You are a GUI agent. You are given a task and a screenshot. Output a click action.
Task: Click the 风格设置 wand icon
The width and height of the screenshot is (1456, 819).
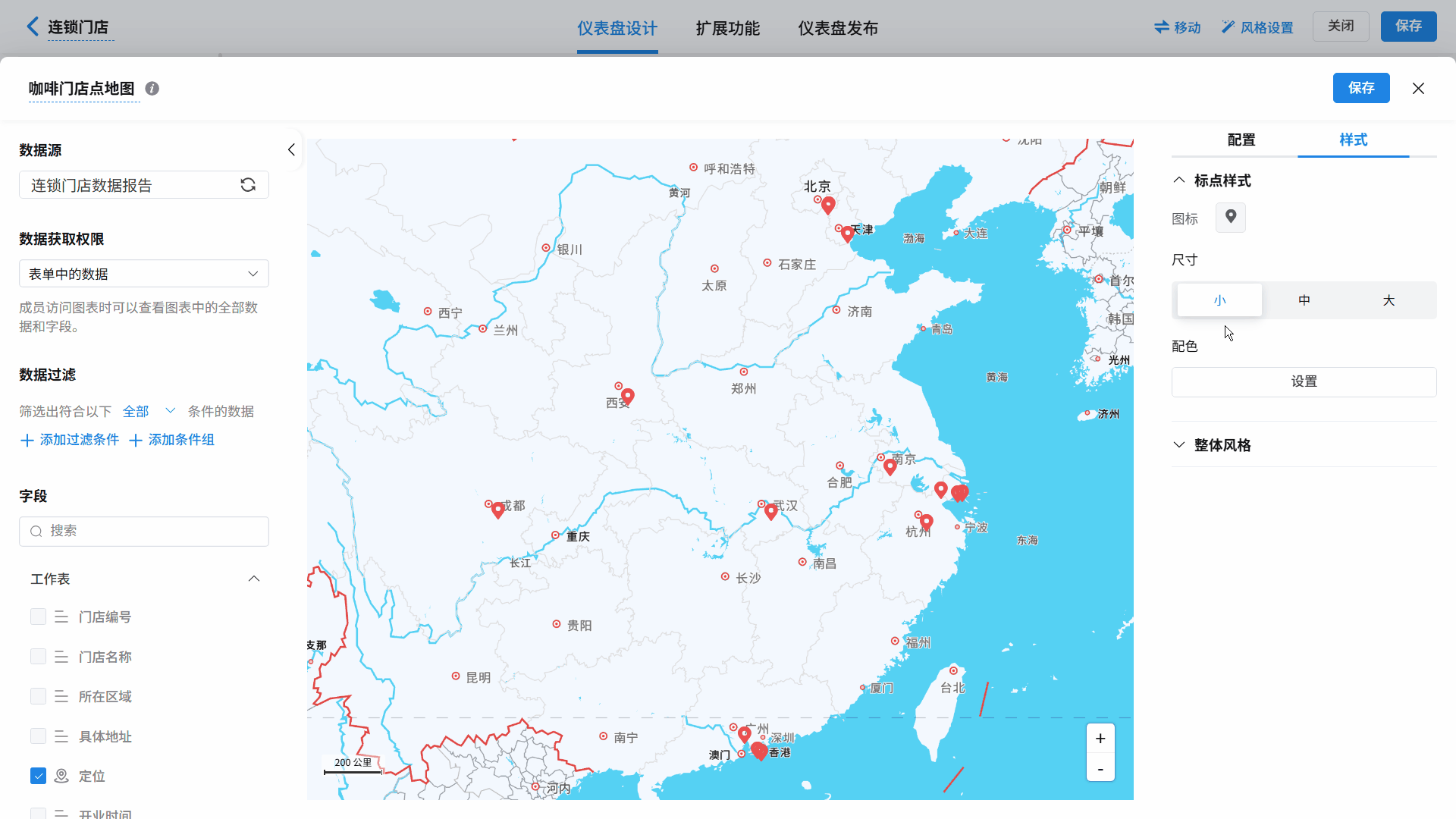[x=1228, y=27]
